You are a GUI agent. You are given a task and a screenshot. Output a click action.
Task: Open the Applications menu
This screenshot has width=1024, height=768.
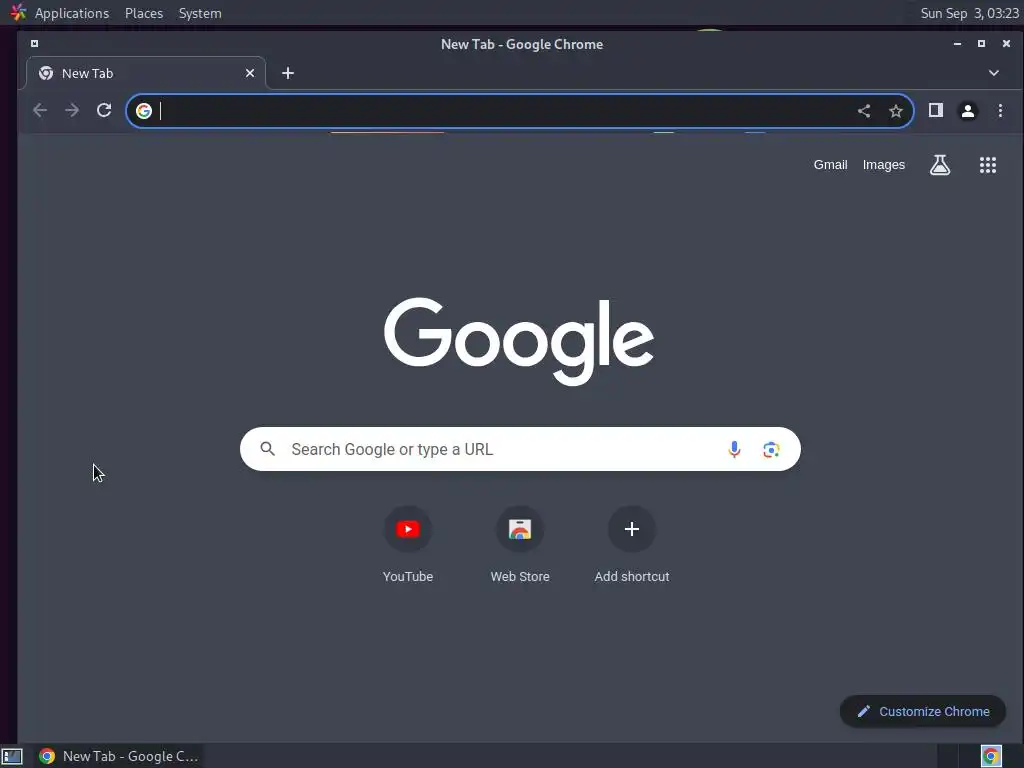coord(72,13)
